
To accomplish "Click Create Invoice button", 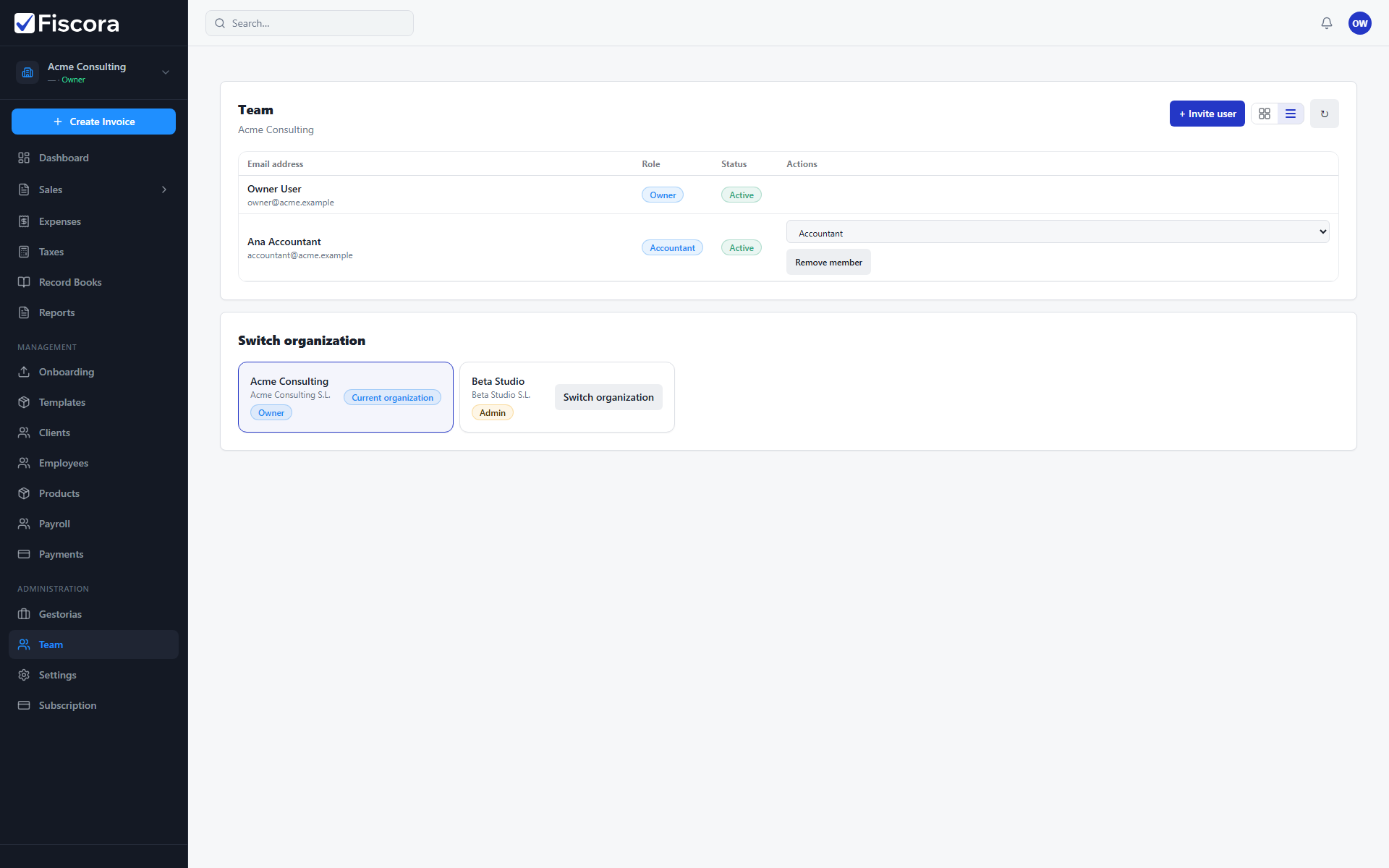I will tap(93, 122).
